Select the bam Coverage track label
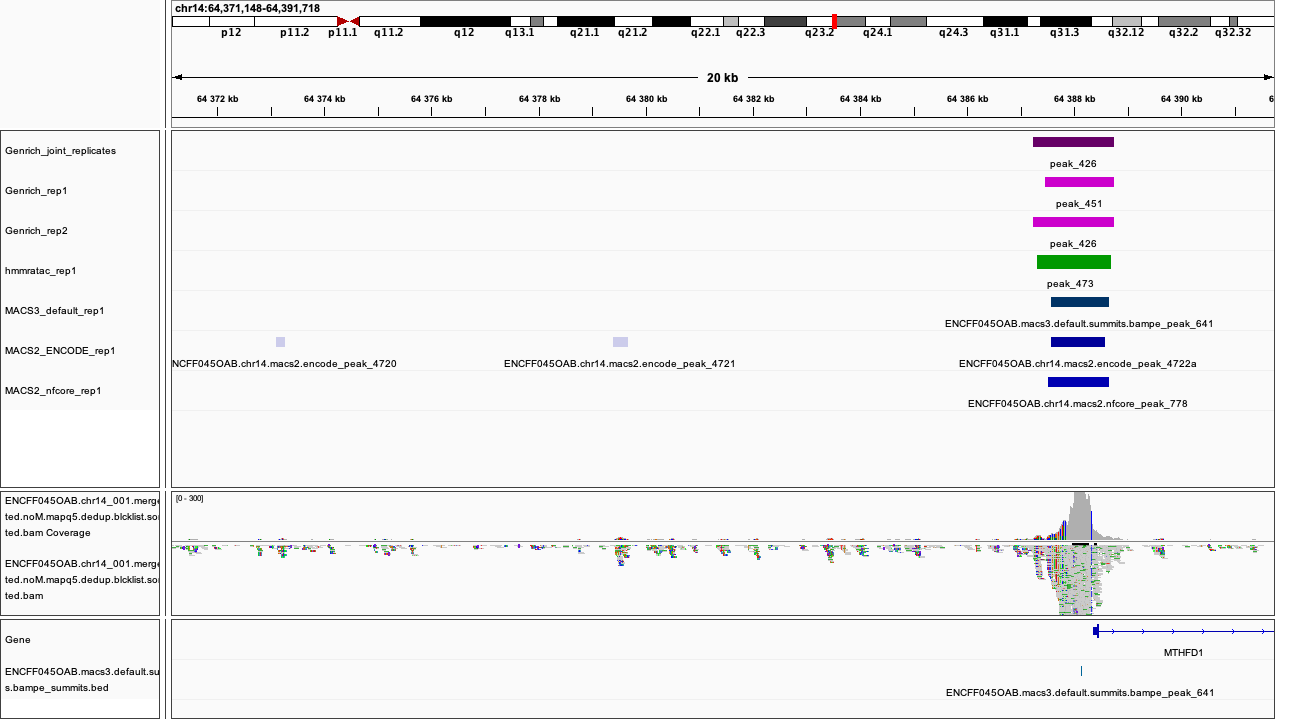 pyautogui.click(x=81, y=516)
